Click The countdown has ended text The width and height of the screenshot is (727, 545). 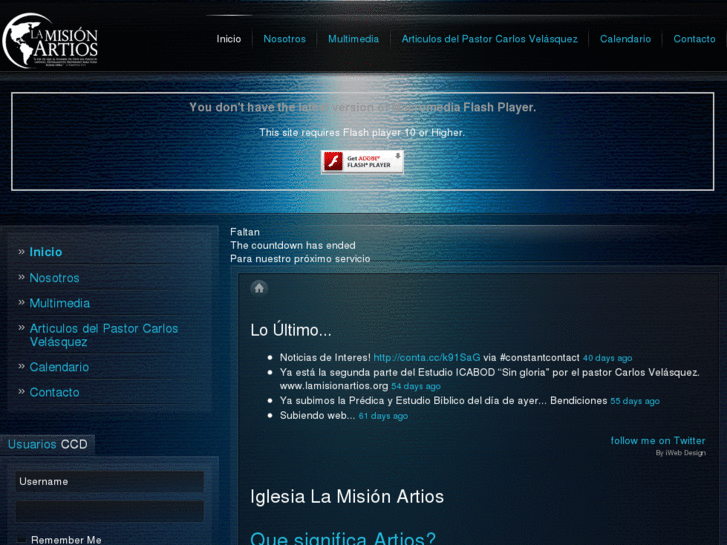pyautogui.click(x=293, y=245)
